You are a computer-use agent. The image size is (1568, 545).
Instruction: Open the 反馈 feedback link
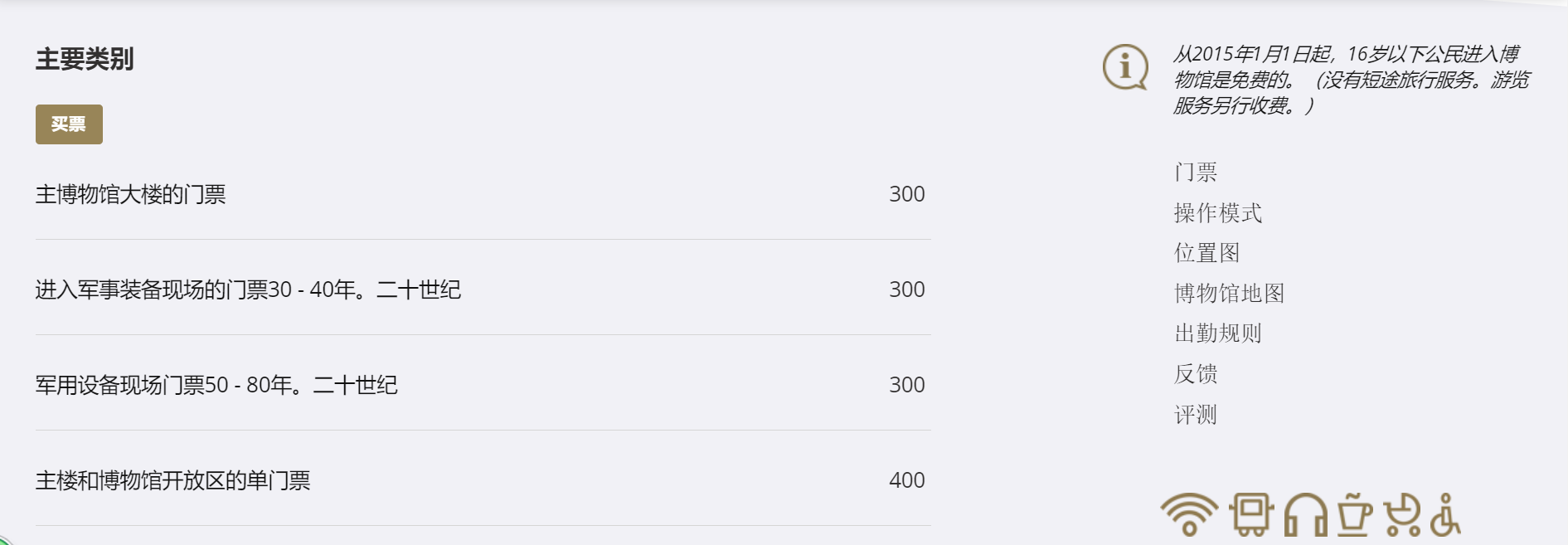click(x=1196, y=374)
